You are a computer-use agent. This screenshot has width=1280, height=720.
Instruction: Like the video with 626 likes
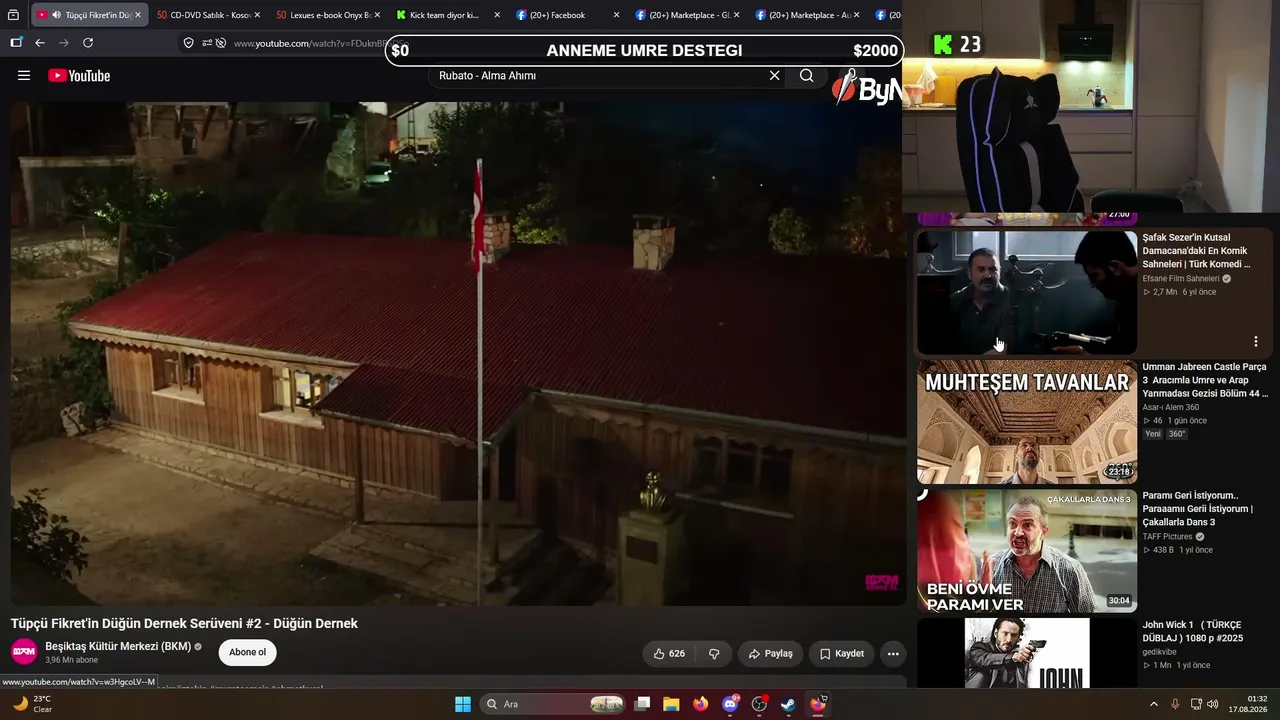(x=669, y=654)
